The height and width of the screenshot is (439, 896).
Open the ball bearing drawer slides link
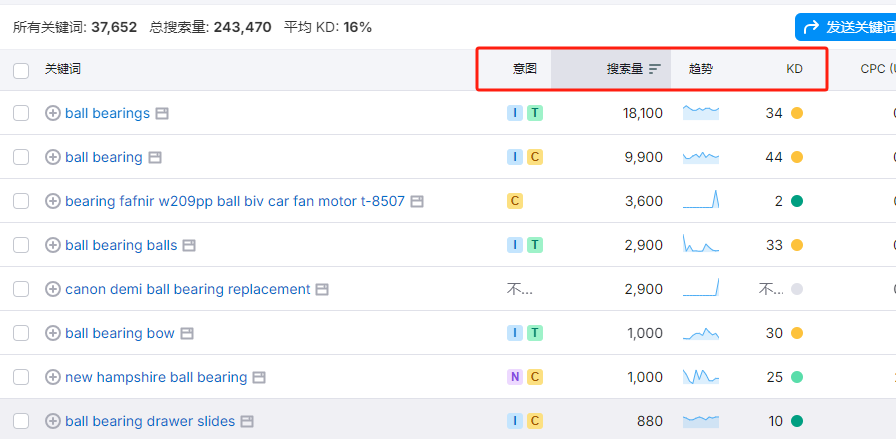coord(150,421)
